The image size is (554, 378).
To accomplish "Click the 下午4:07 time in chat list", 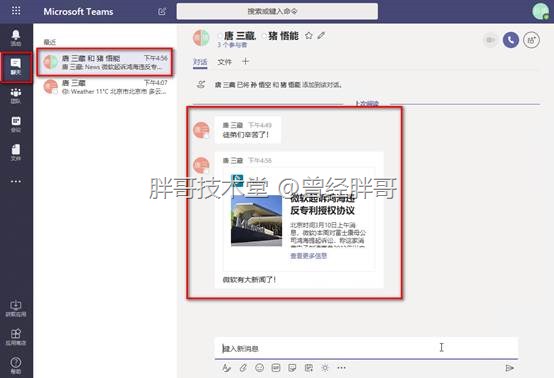I will (x=155, y=83).
